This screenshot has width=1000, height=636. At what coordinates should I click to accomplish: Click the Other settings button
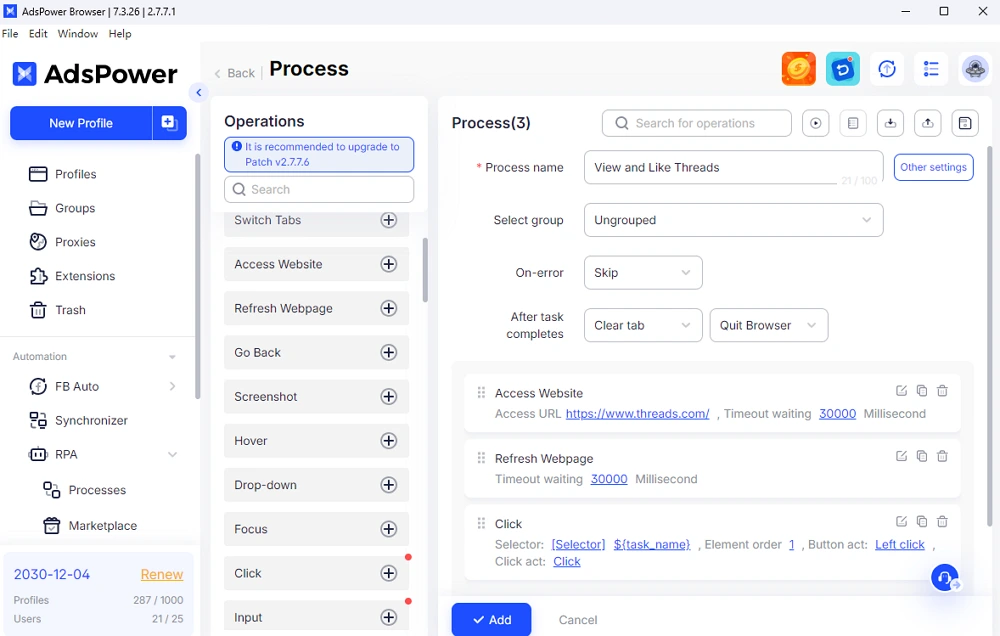933,168
